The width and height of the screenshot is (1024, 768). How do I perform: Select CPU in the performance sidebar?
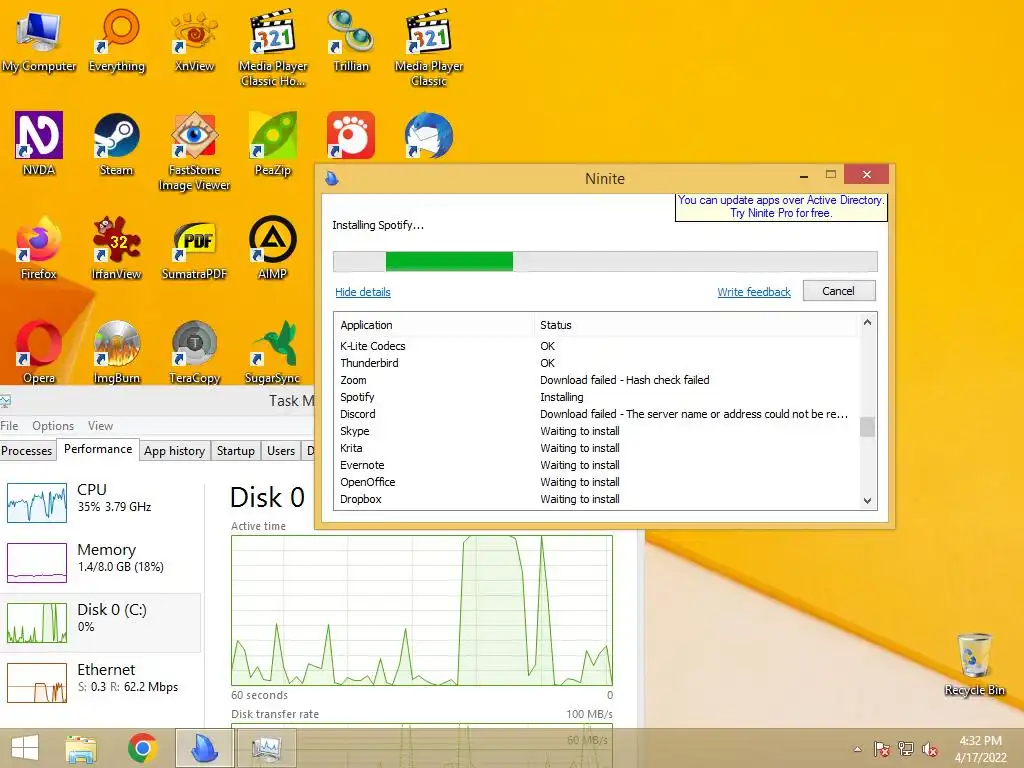[x=101, y=503]
